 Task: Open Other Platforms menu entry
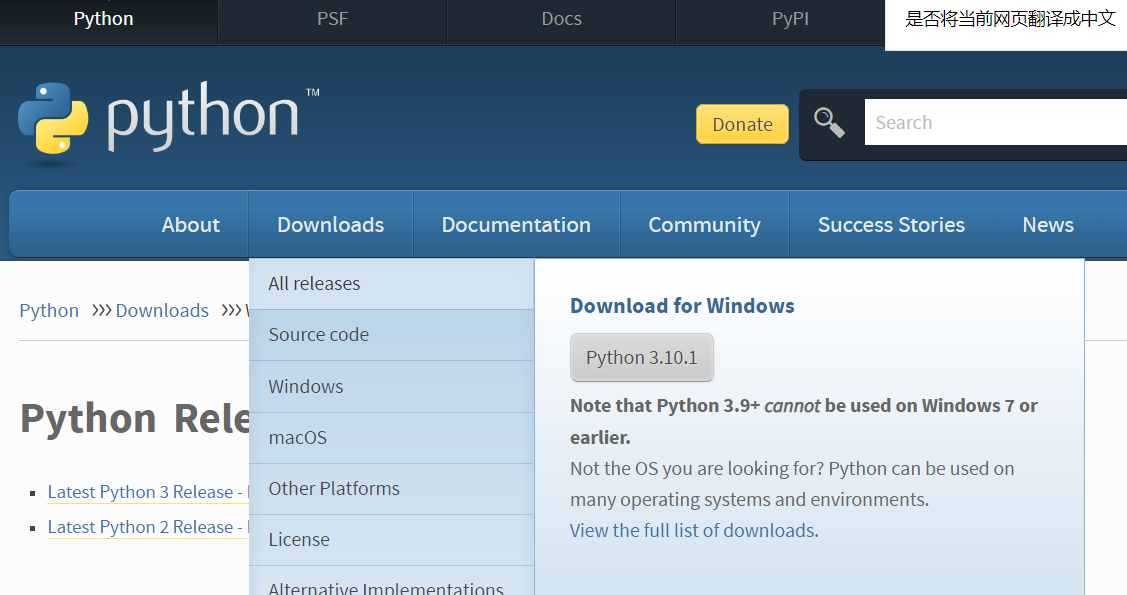pos(334,489)
